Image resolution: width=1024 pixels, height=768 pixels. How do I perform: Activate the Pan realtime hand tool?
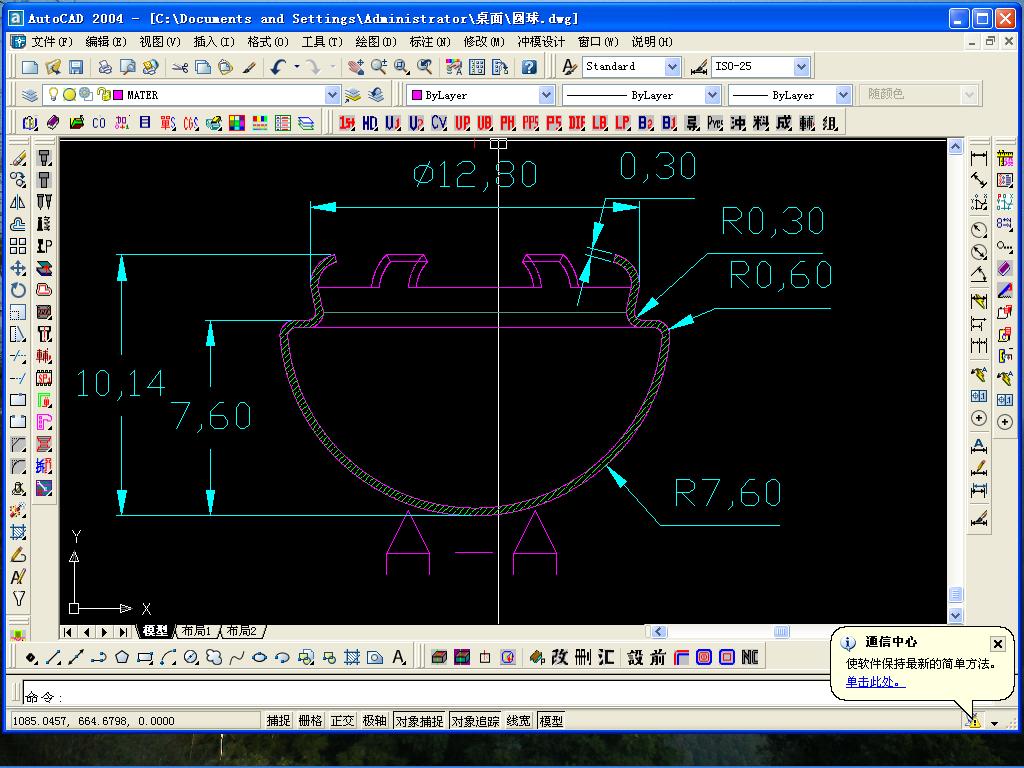pyautogui.click(x=355, y=67)
